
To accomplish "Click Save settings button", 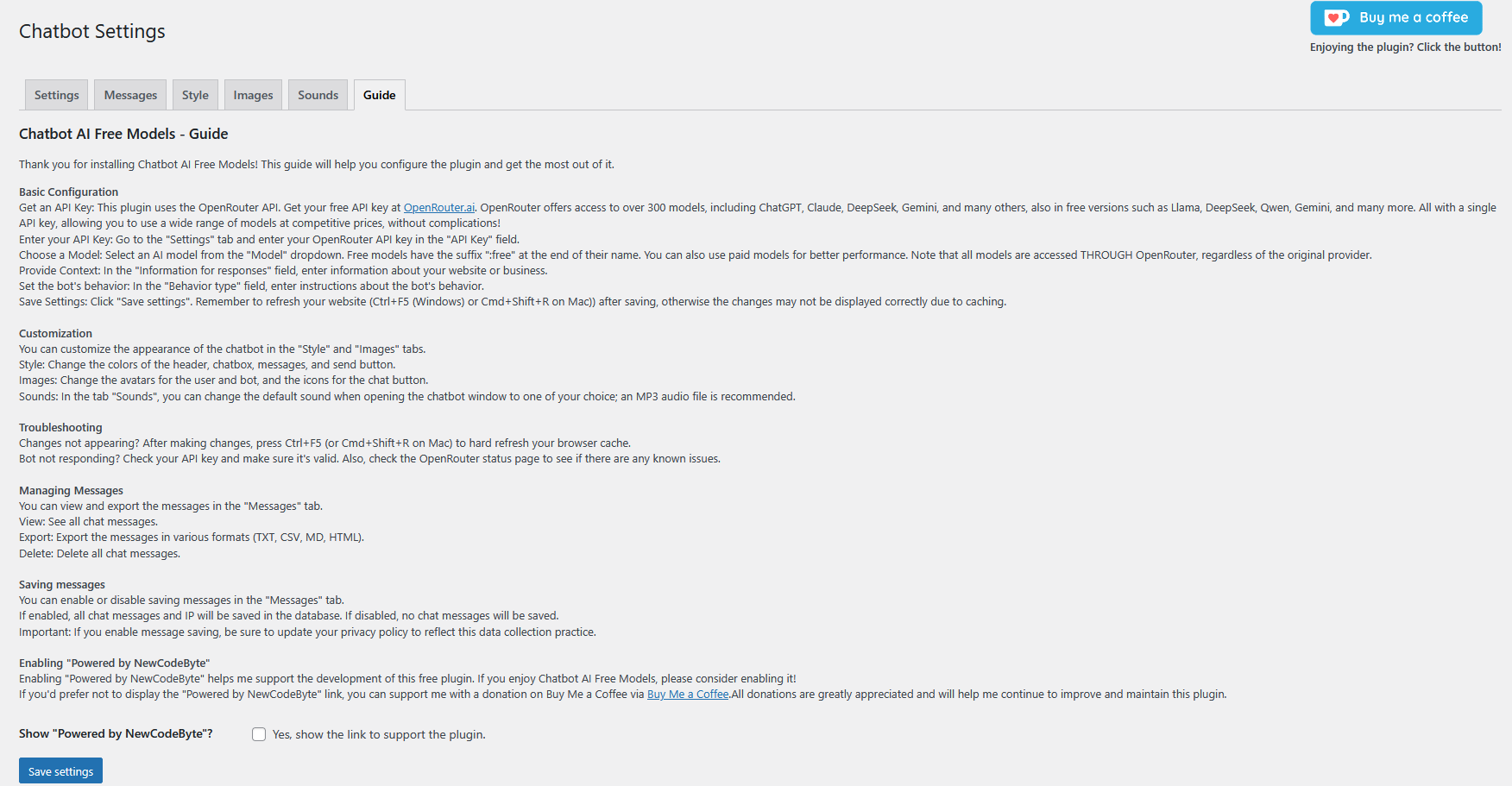I will [x=60, y=771].
